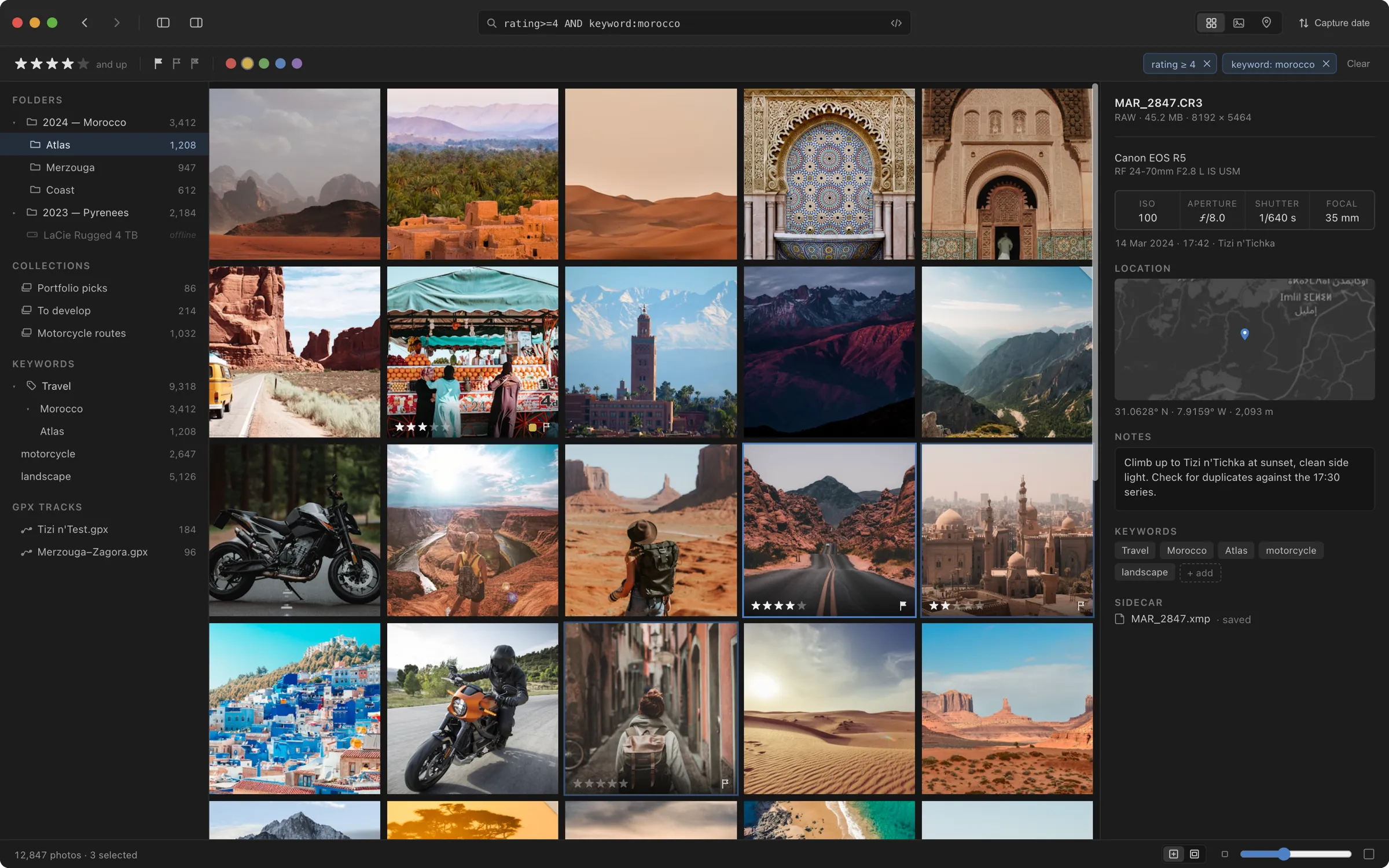This screenshot has height=868, width=1389.
Task: Select the motorcycle keyword
Action: [104, 454]
